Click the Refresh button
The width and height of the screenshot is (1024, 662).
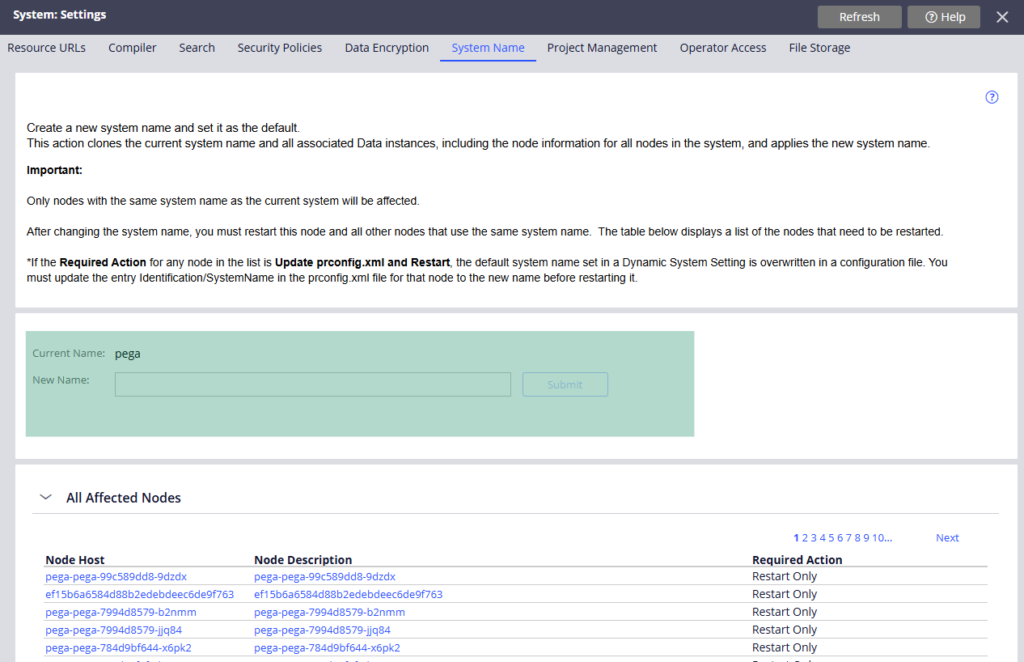[x=859, y=17]
